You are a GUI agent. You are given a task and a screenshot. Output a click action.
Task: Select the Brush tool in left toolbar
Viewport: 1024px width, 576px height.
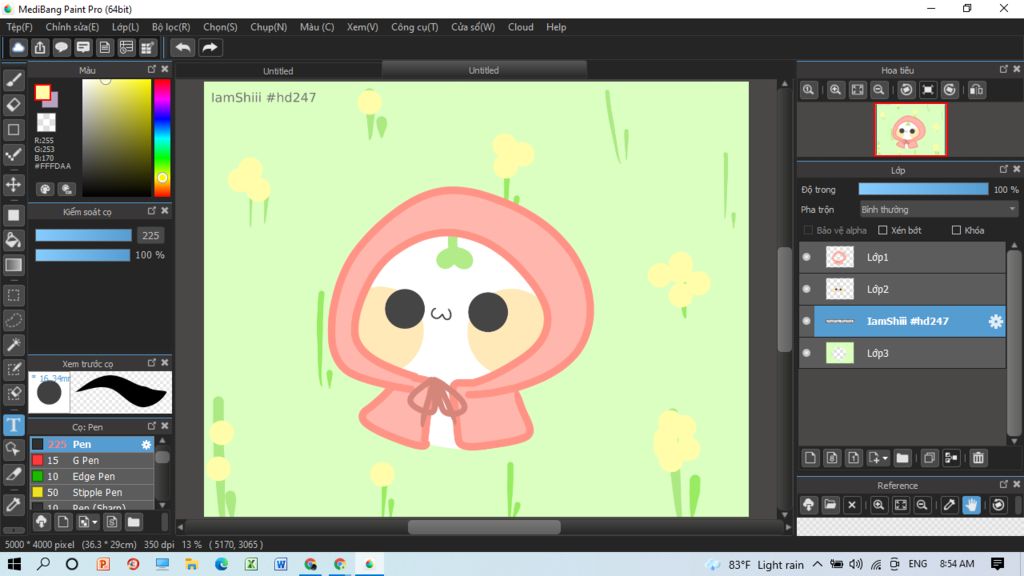pyautogui.click(x=14, y=80)
